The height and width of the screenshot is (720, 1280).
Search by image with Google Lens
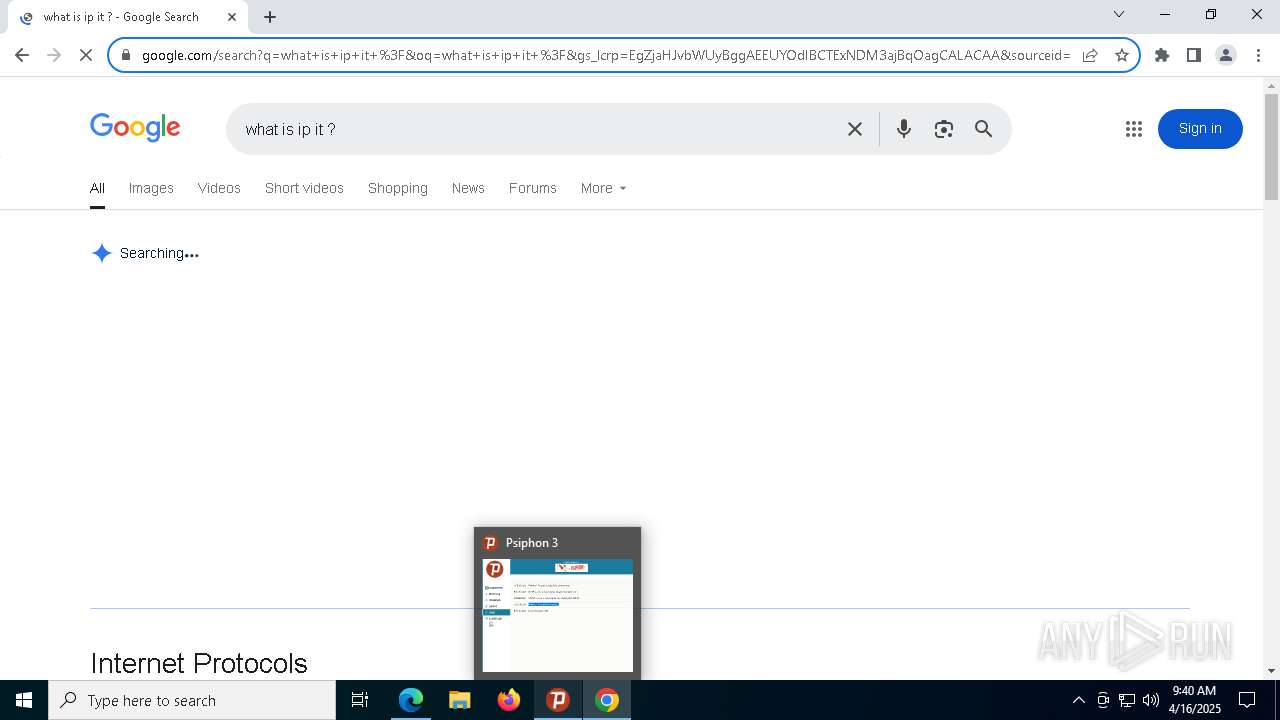[x=944, y=129]
